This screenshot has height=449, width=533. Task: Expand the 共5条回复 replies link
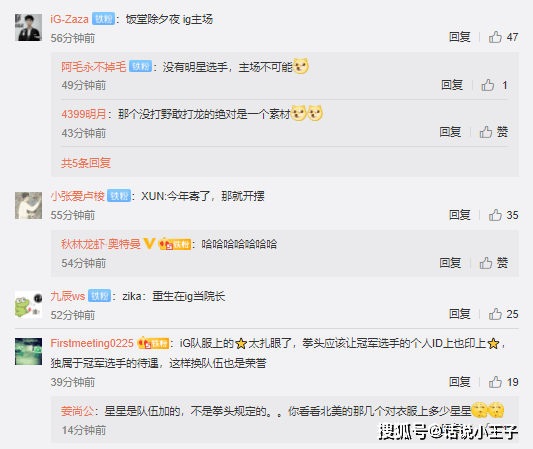[x=86, y=163]
